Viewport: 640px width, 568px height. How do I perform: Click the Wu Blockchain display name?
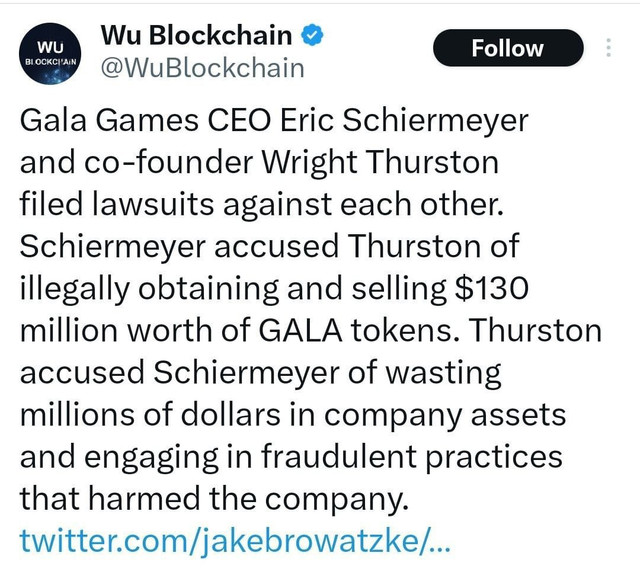pos(196,35)
